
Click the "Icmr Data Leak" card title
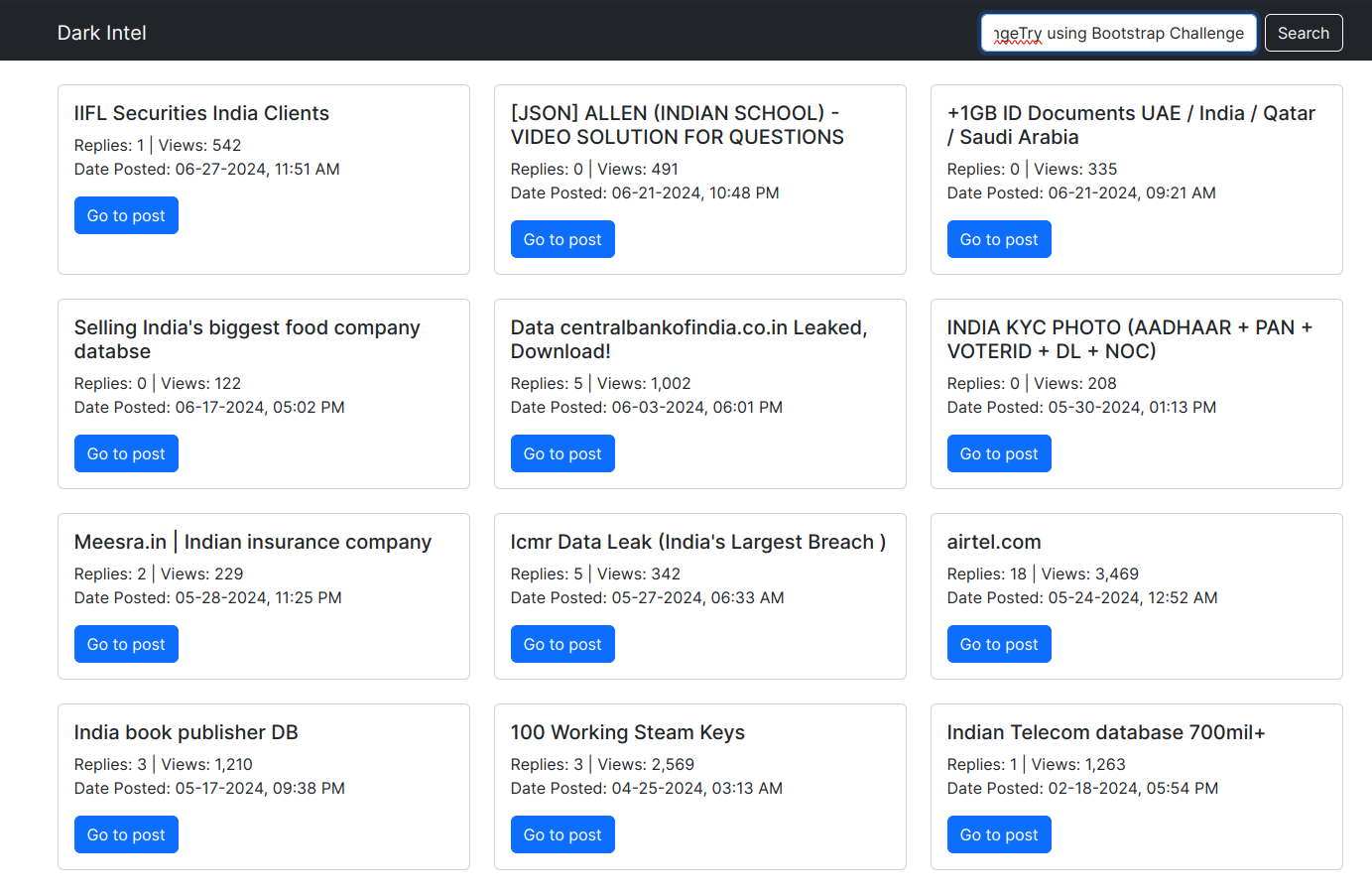[698, 542]
